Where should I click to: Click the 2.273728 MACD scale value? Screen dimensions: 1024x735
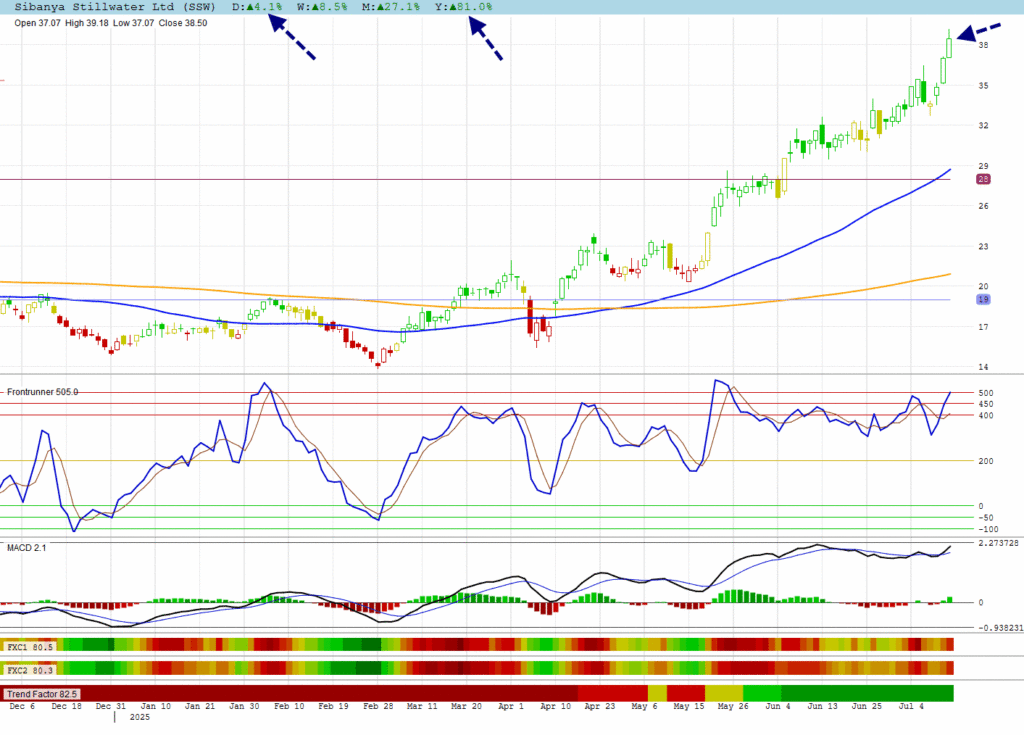point(998,543)
